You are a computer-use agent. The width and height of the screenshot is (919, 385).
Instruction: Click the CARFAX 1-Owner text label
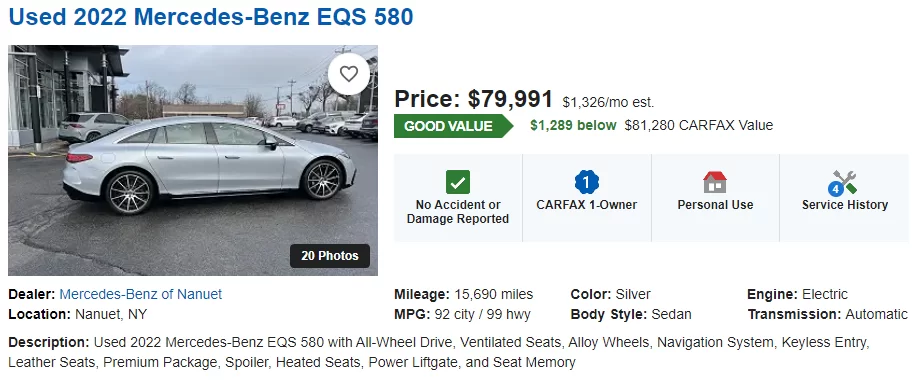tap(587, 205)
